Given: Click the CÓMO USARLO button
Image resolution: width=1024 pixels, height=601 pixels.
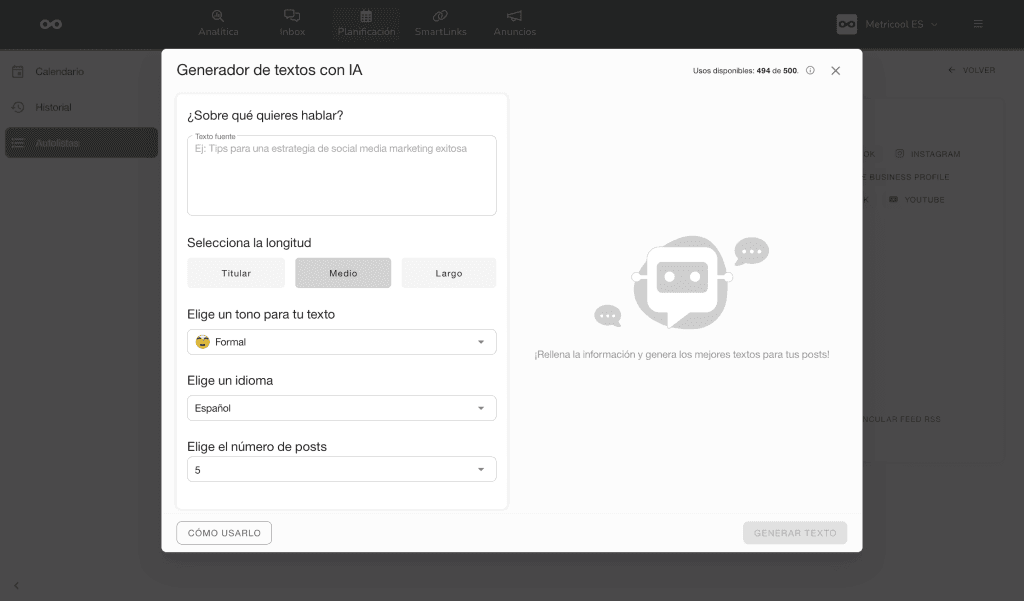Looking at the screenshot, I should coord(224,533).
